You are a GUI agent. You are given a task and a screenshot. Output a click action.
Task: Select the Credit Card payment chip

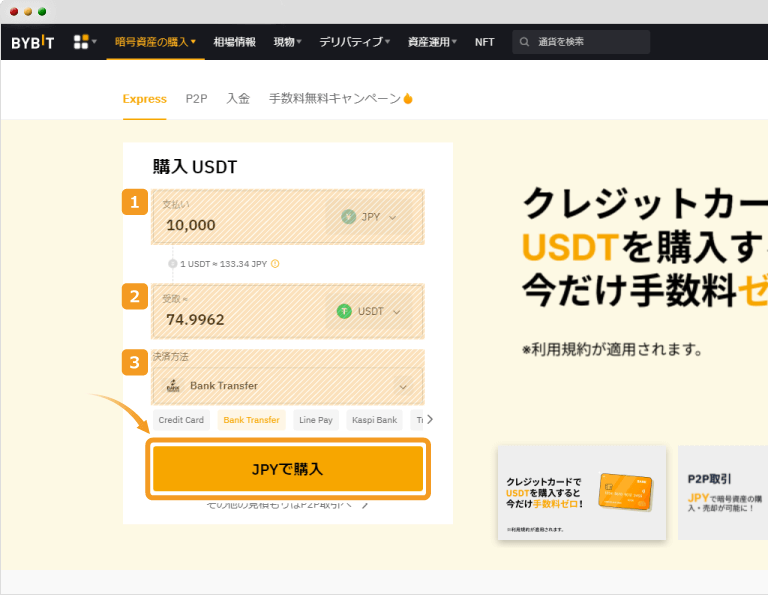click(181, 420)
